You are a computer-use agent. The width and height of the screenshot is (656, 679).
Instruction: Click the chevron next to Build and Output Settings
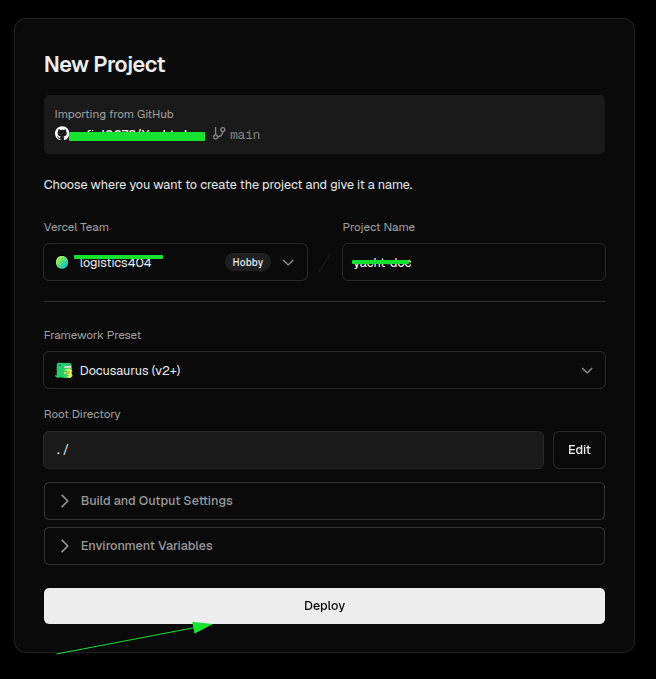[x=65, y=501]
